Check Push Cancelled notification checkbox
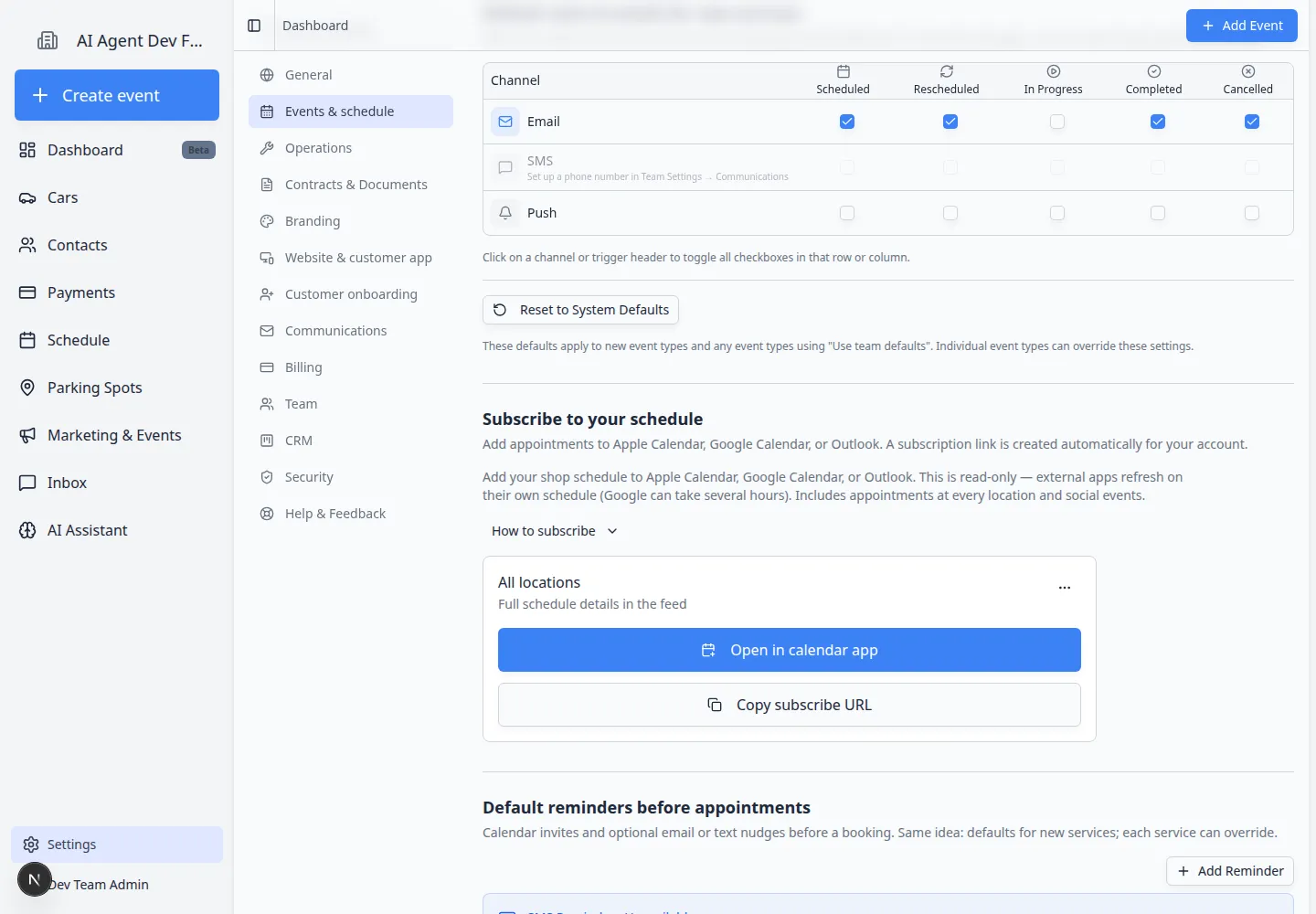The image size is (1316, 914). click(x=1252, y=213)
